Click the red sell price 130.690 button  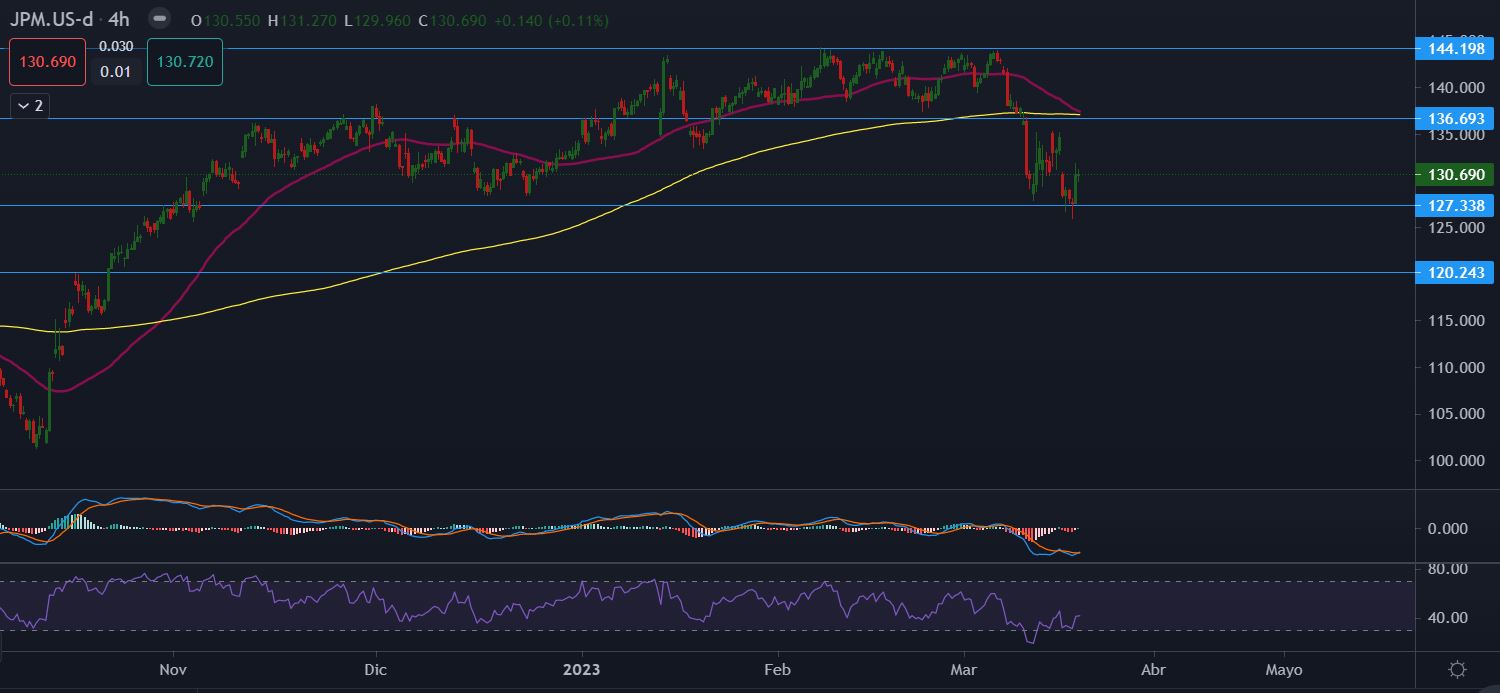(x=48, y=62)
